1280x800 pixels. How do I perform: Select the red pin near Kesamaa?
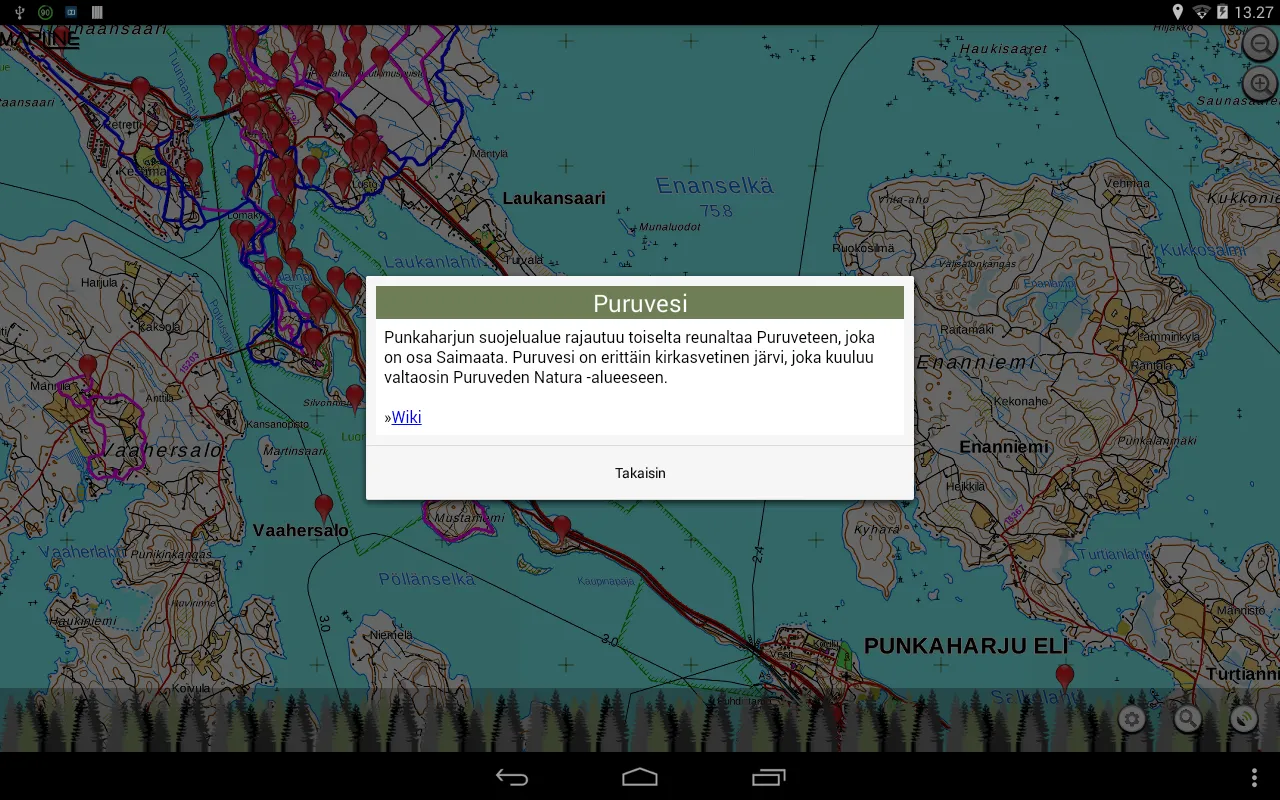coord(194,172)
